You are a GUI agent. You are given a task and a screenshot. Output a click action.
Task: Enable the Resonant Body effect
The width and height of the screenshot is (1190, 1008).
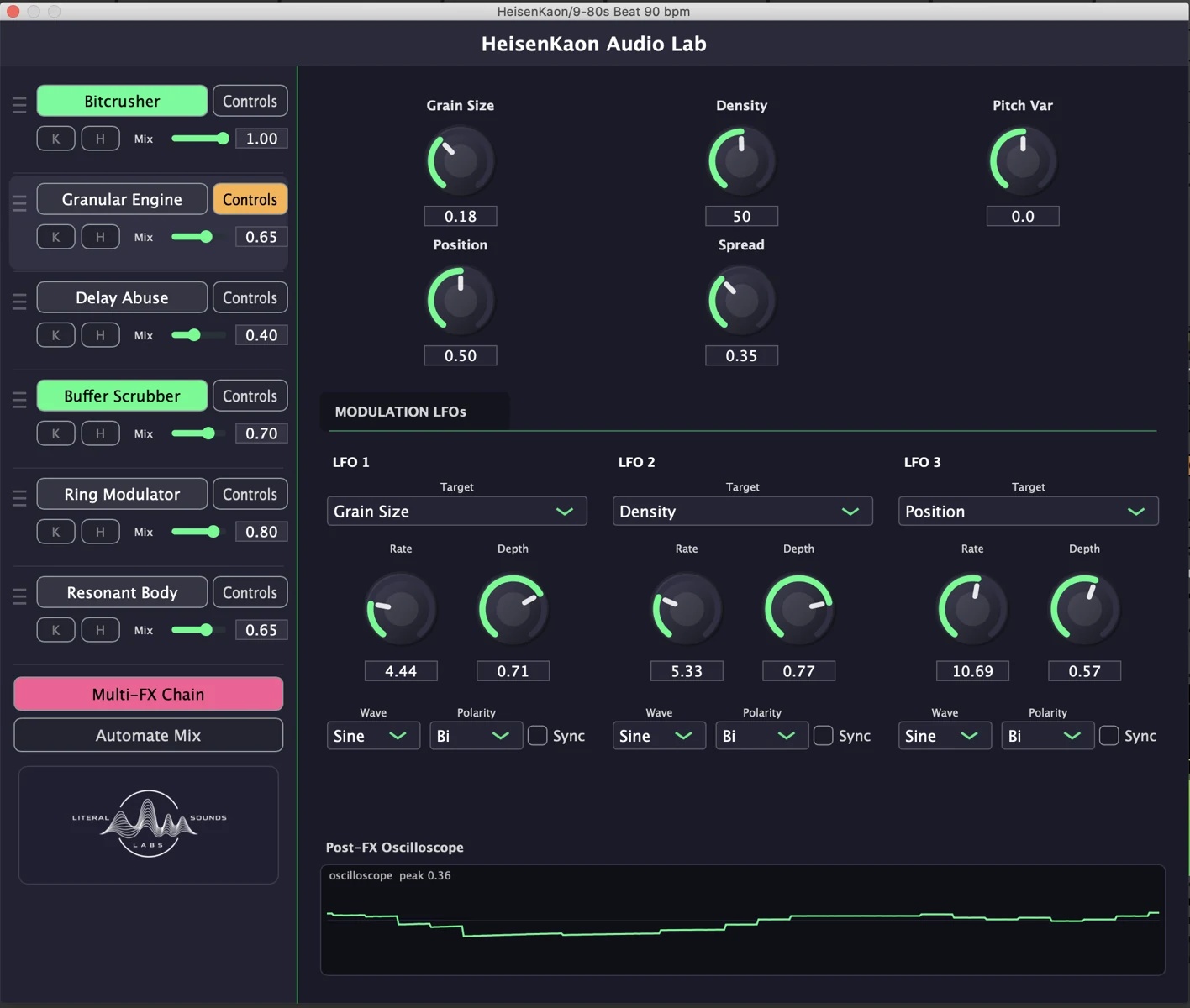122,592
